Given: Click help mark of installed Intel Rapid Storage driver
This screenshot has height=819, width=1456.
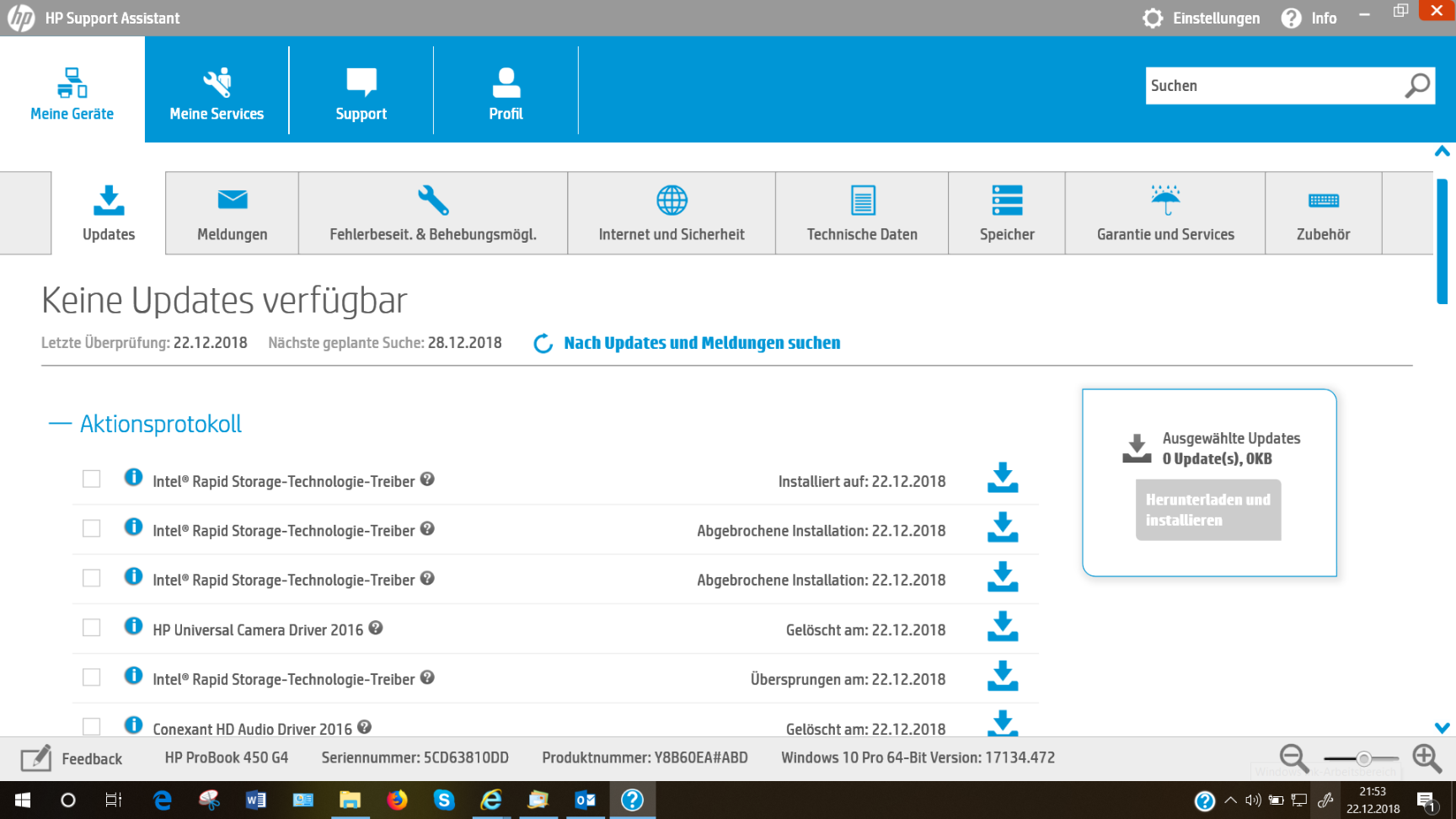Looking at the screenshot, I should tap(427, 479).
